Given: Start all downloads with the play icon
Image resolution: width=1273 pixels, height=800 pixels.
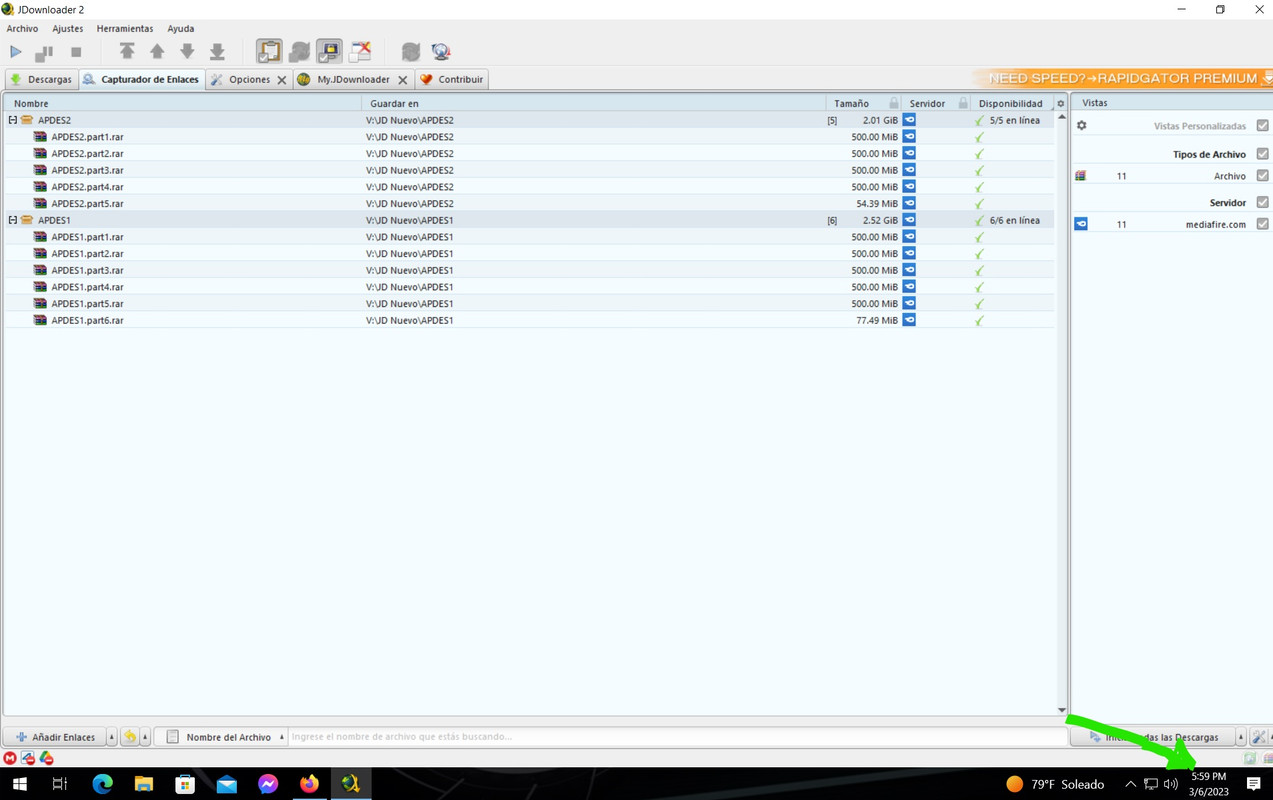Looking at the screenshot, I should [16, 51].
